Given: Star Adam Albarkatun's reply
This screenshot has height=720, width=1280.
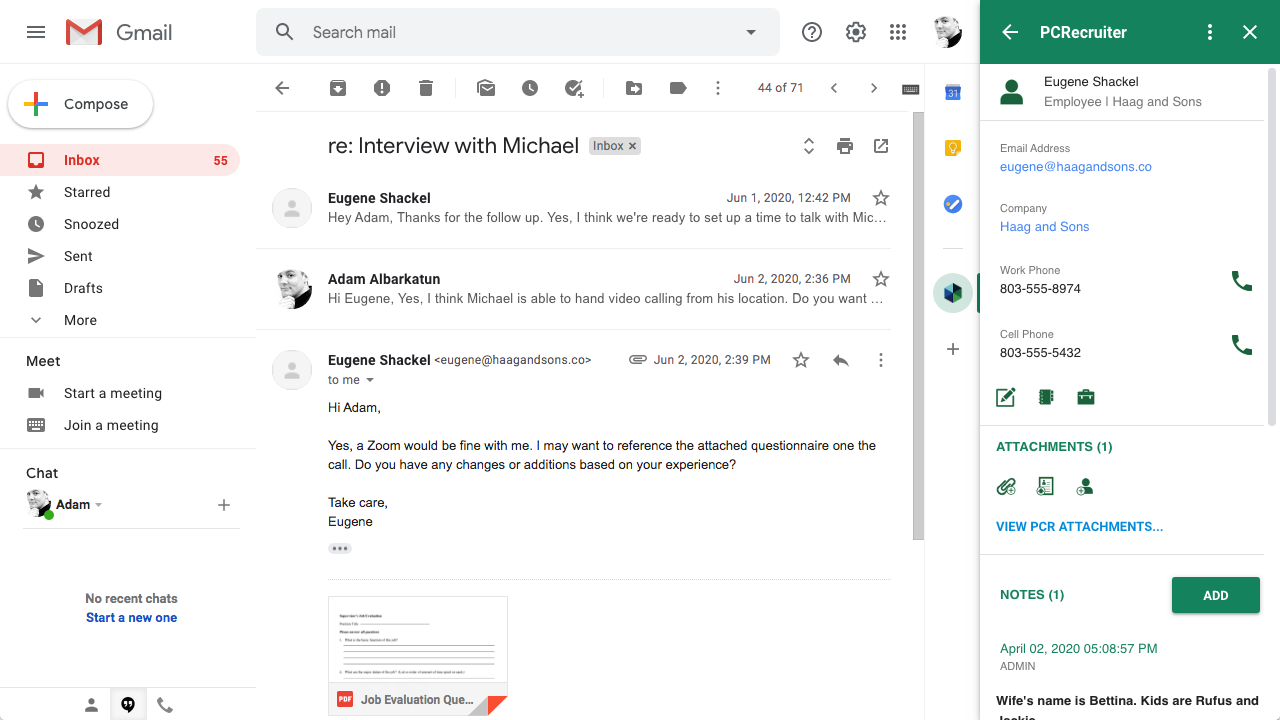Looking at the screenshot, I should (880, 279).
